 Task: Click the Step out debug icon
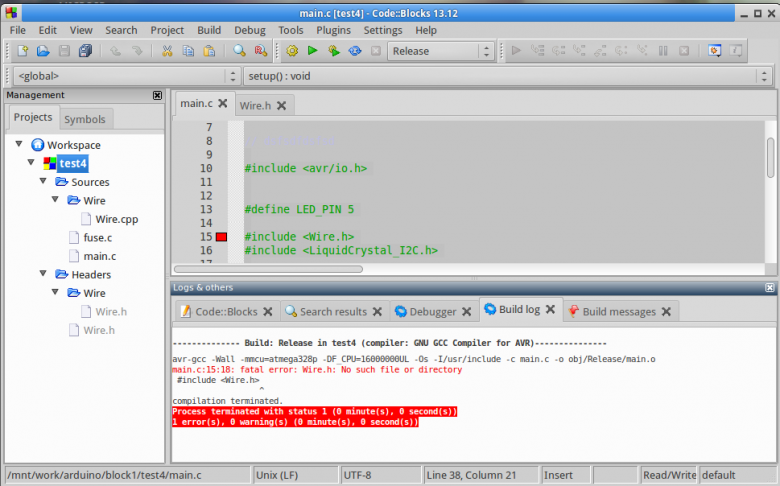600,51
